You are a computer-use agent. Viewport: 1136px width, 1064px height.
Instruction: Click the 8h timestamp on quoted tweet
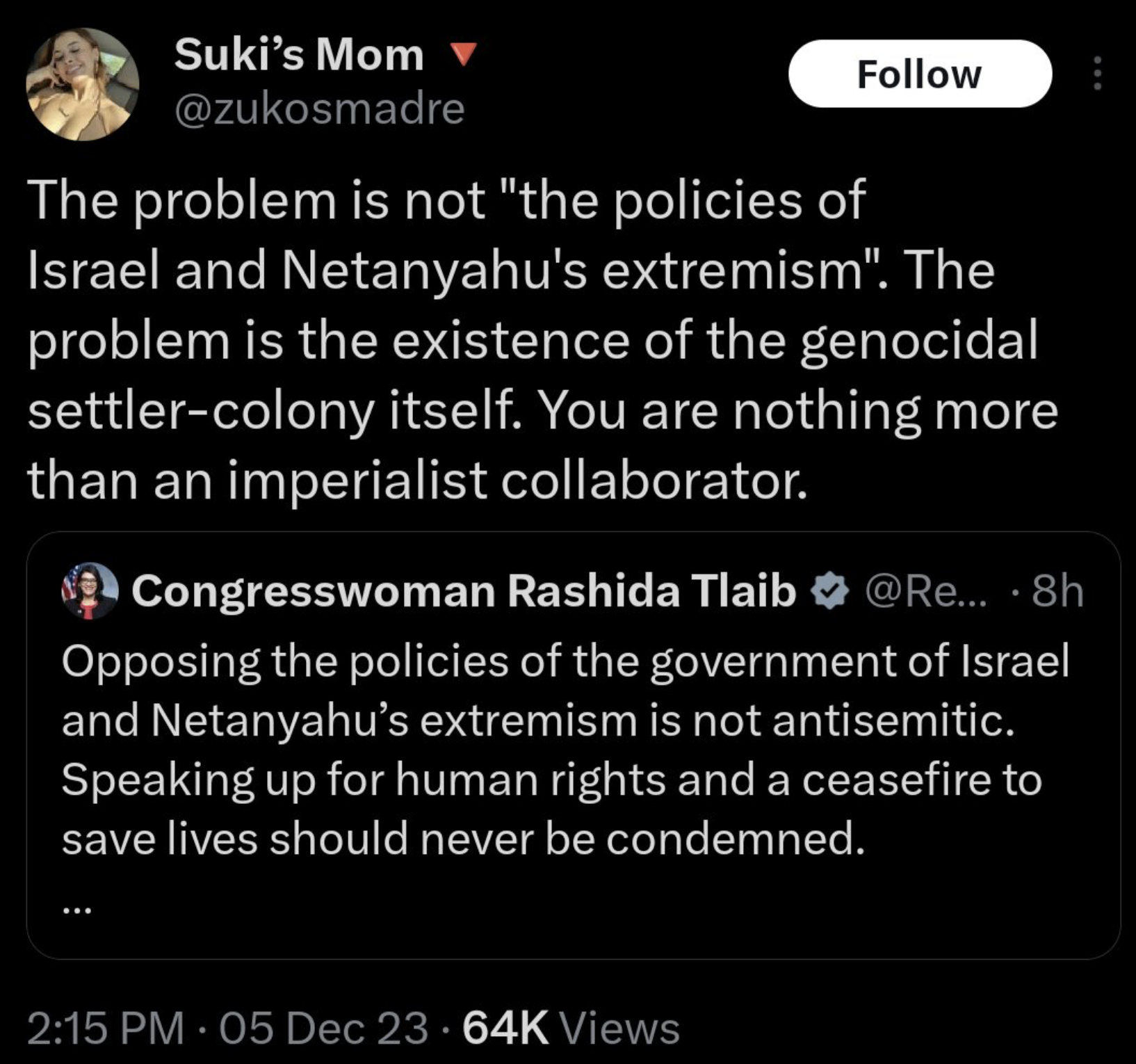click(x=1057, y=591)
